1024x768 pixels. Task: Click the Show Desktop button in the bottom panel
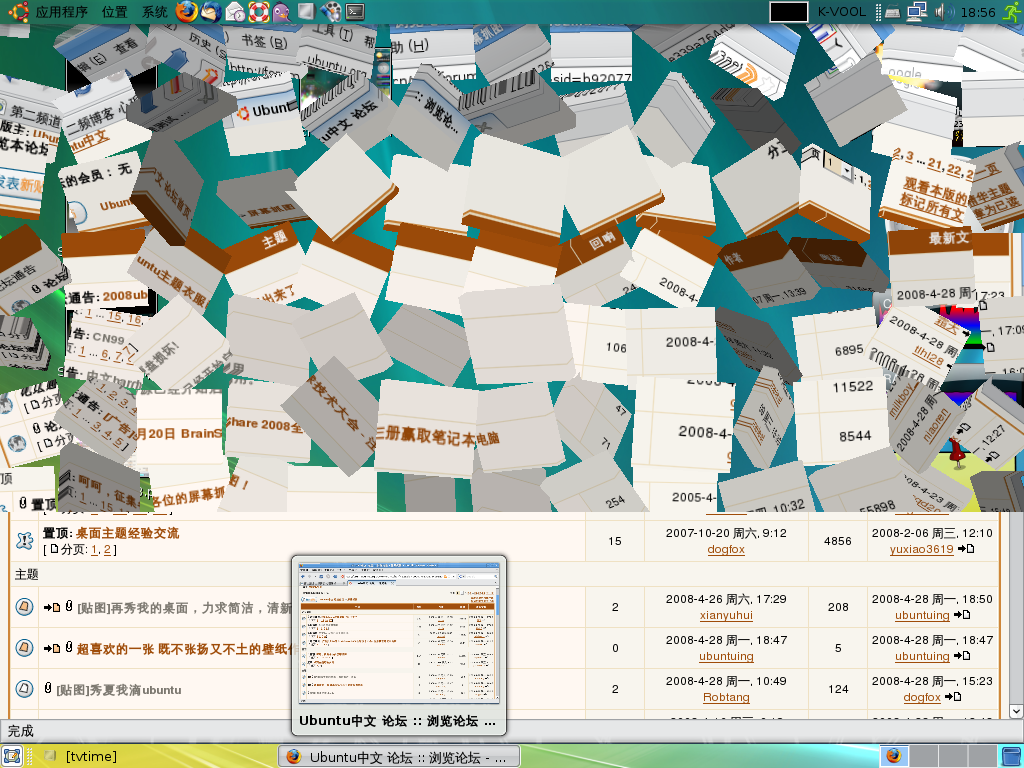point(11,756)
